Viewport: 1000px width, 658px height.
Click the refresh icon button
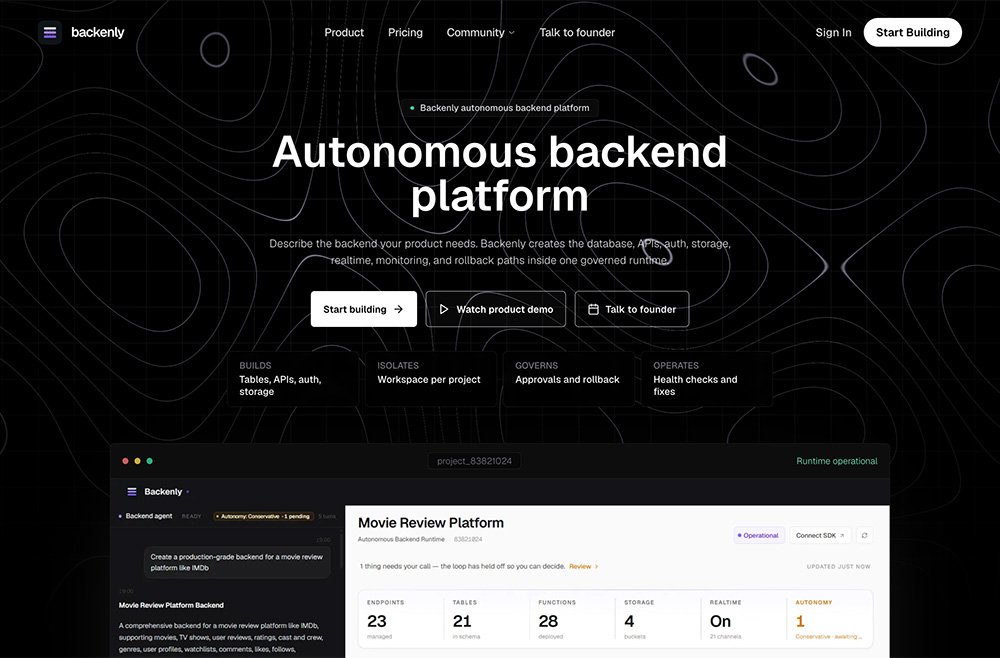tap(864, 536)
